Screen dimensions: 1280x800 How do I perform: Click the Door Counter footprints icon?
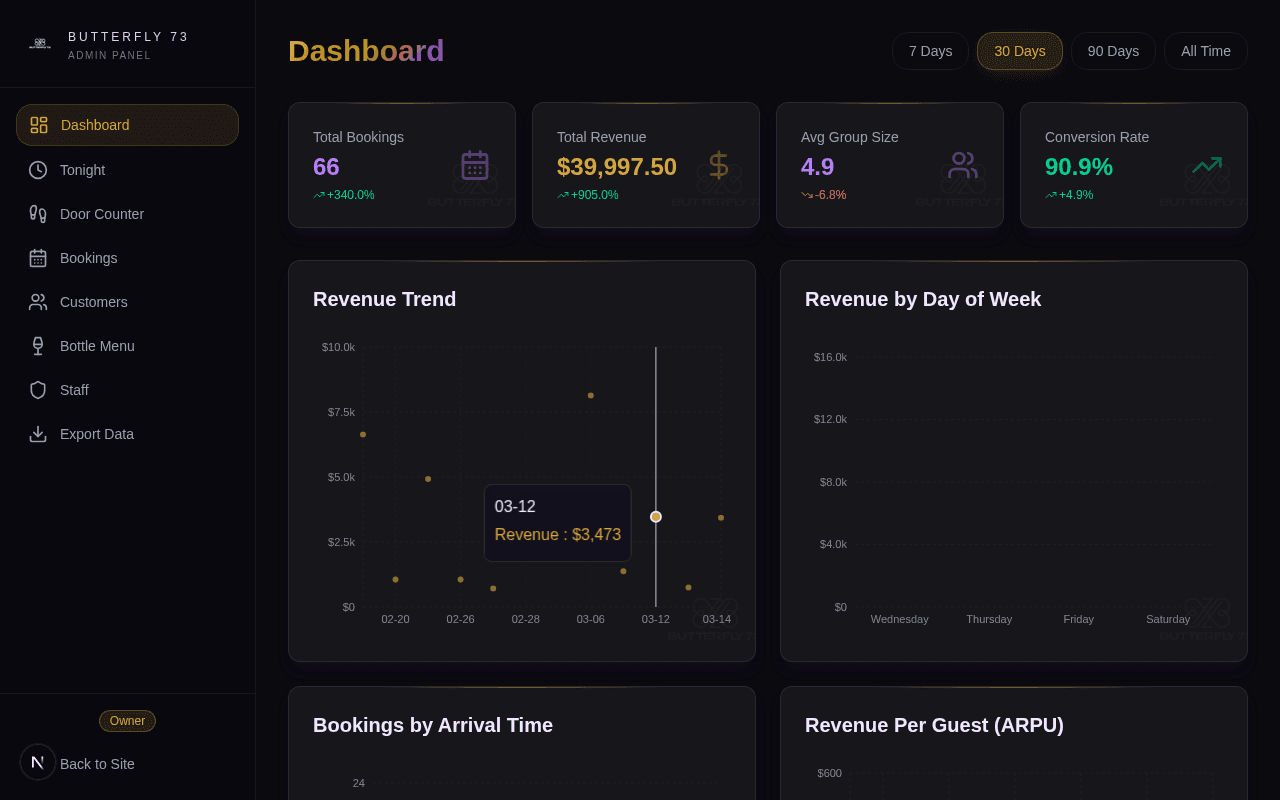(x=38, y=214)
